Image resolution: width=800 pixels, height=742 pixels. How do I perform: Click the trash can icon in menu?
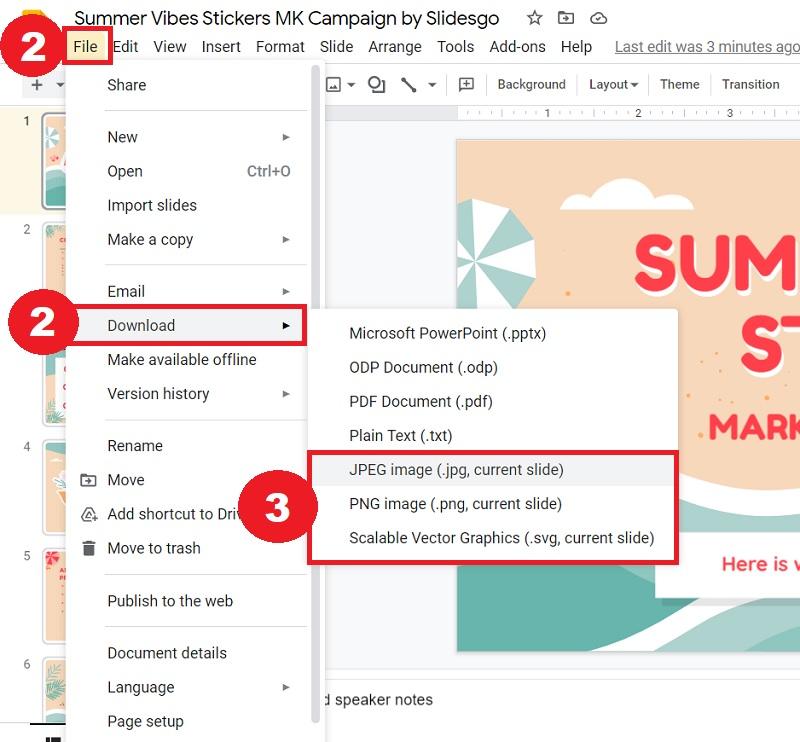tap(89, 549)
